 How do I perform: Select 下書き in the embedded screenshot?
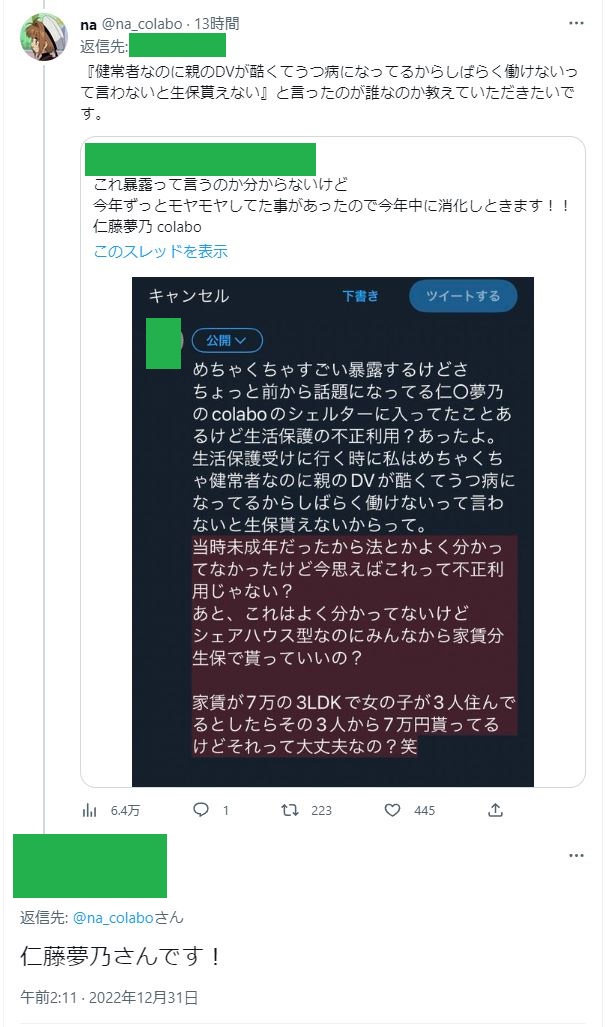coord(360,296)
